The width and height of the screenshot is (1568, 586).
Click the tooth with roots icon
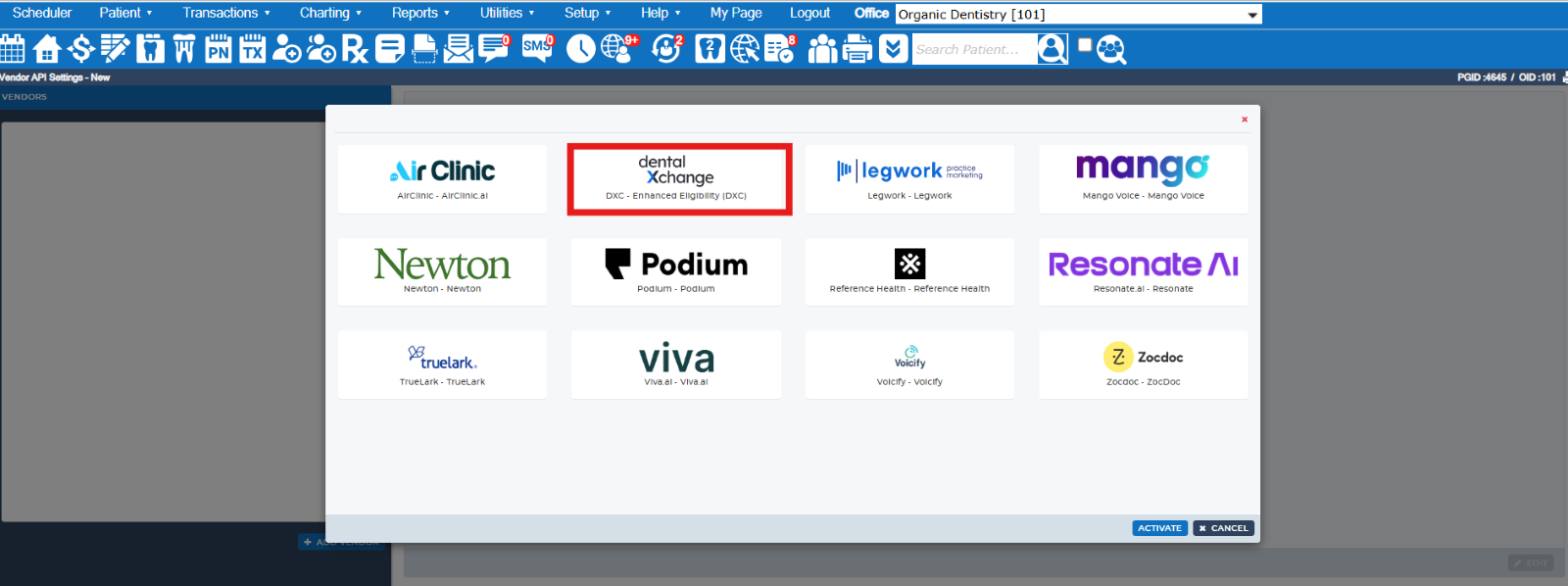coord(184,48)
